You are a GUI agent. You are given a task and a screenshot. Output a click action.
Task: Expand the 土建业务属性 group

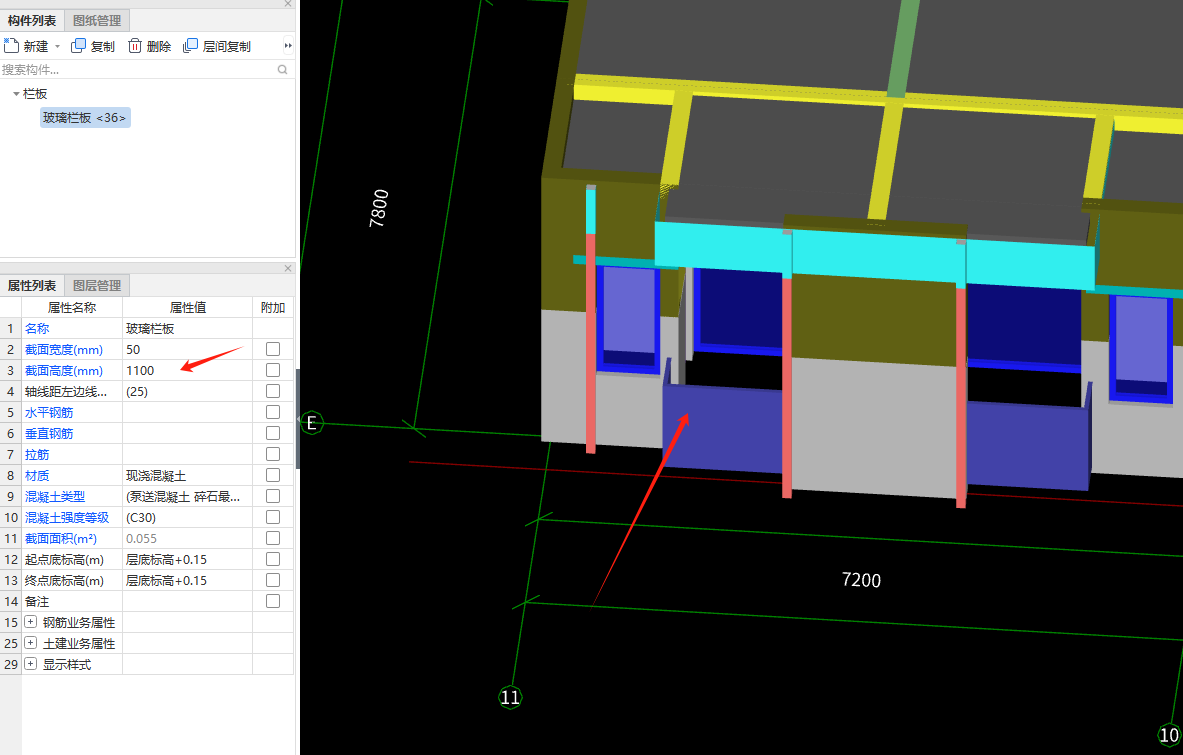pyautogui.click(x=31, y=643)
